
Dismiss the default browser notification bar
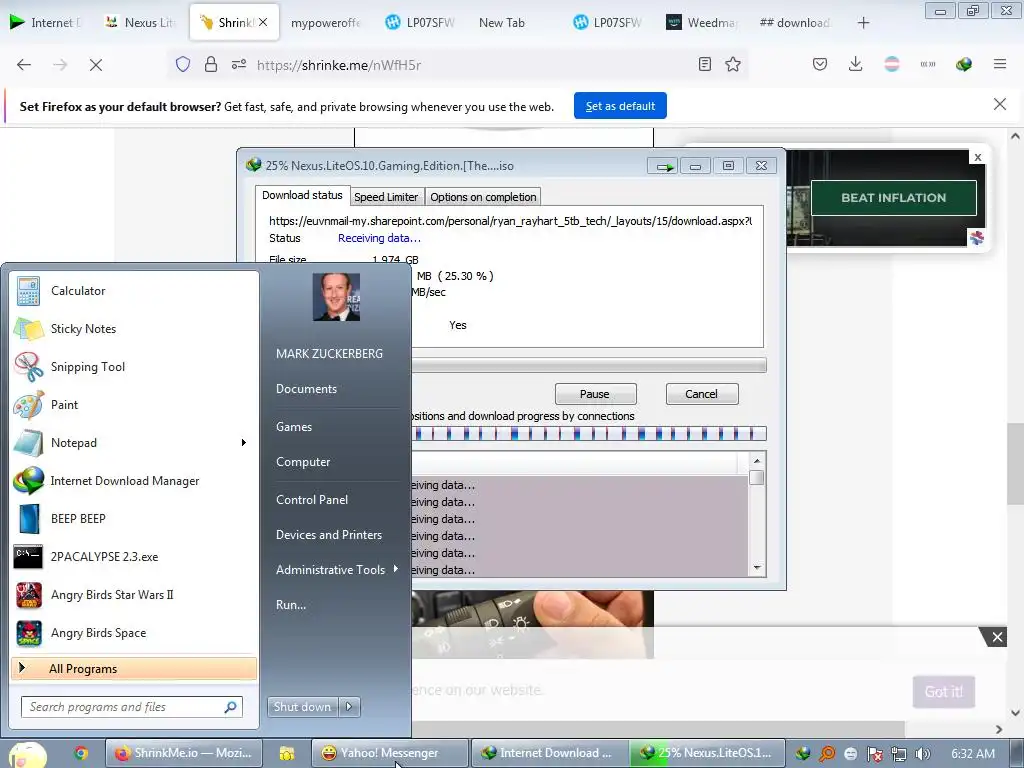[x=999, y=104]
